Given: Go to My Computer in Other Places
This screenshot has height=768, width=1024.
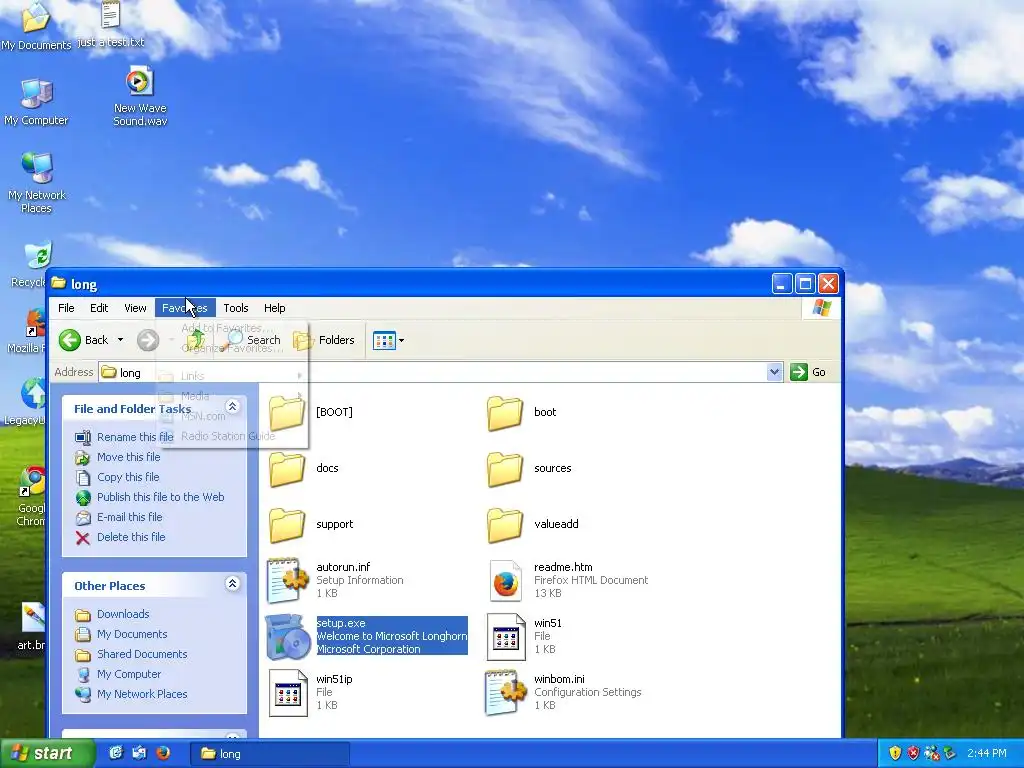Looking at the screenshot, I should [129, 674].
